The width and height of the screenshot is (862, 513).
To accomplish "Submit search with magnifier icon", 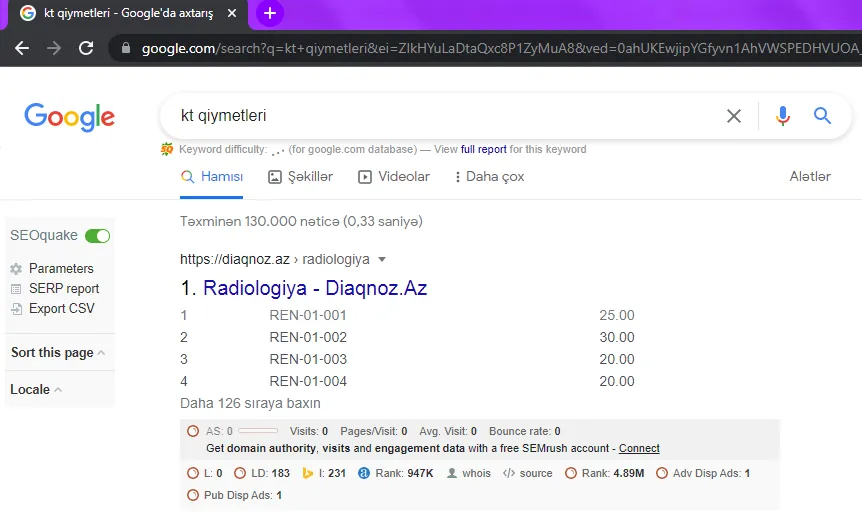I will (x=822, y=115).
